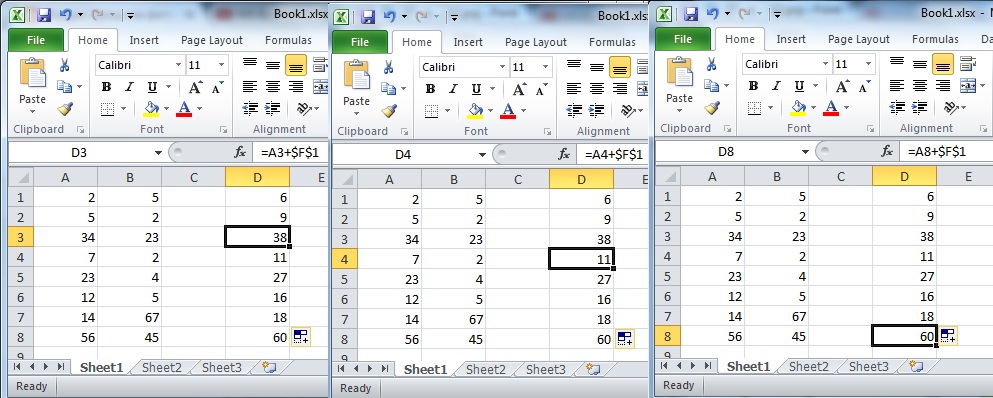Screen dimensions: 993x398
Task: Click insert function fx icon in left window
Action: [x=240, y=152]
